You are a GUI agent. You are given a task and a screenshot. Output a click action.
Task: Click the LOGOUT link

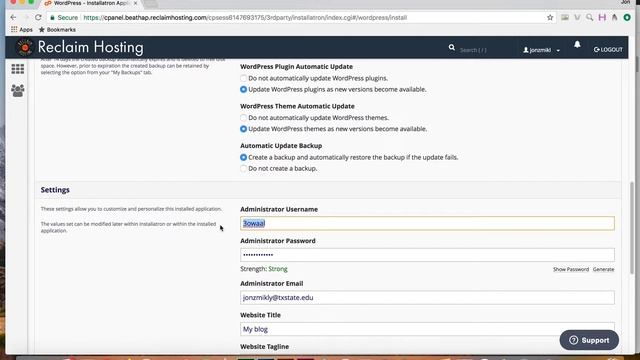(x=608, y=50)
